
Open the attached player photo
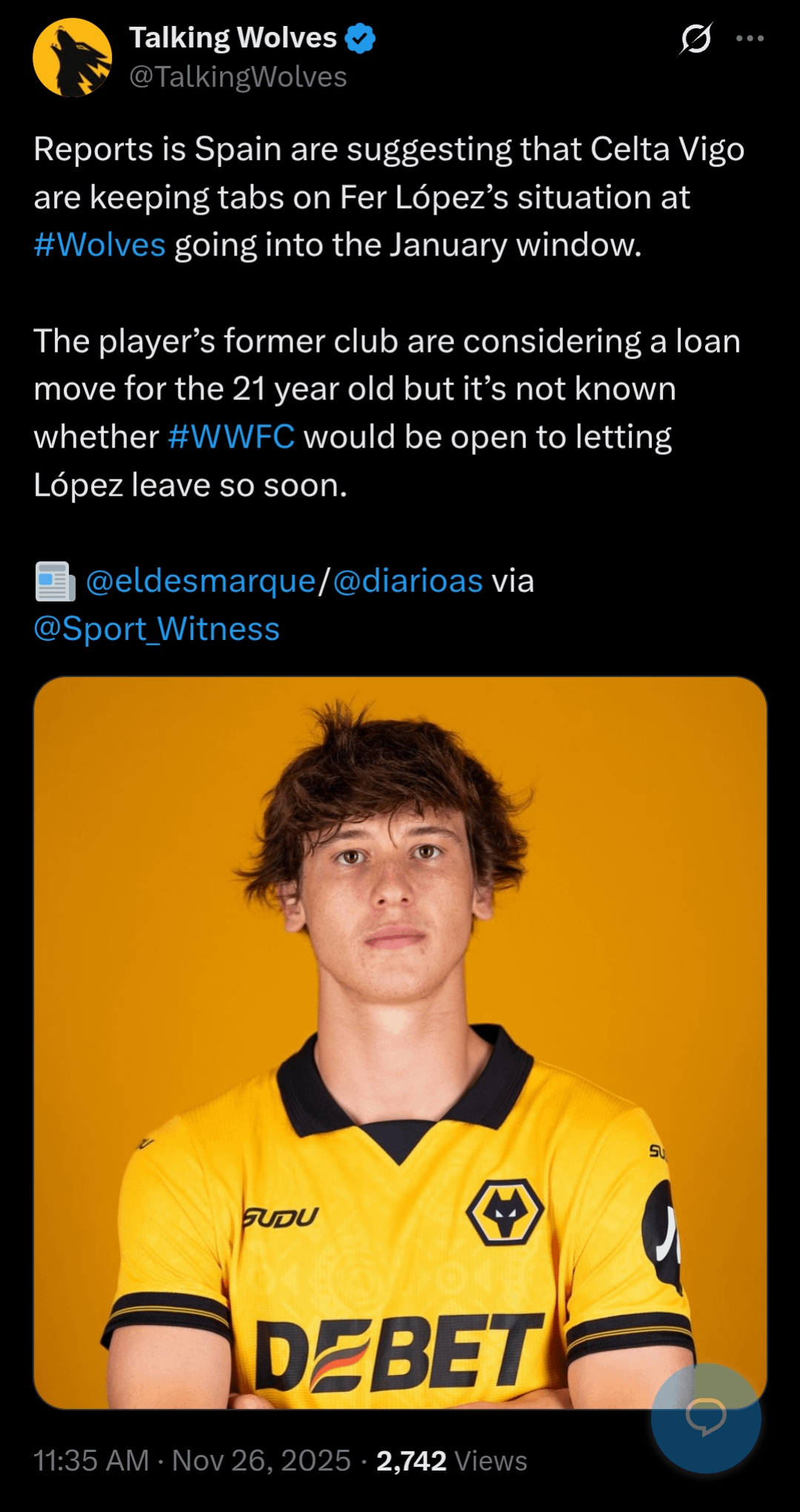[400, 963]
